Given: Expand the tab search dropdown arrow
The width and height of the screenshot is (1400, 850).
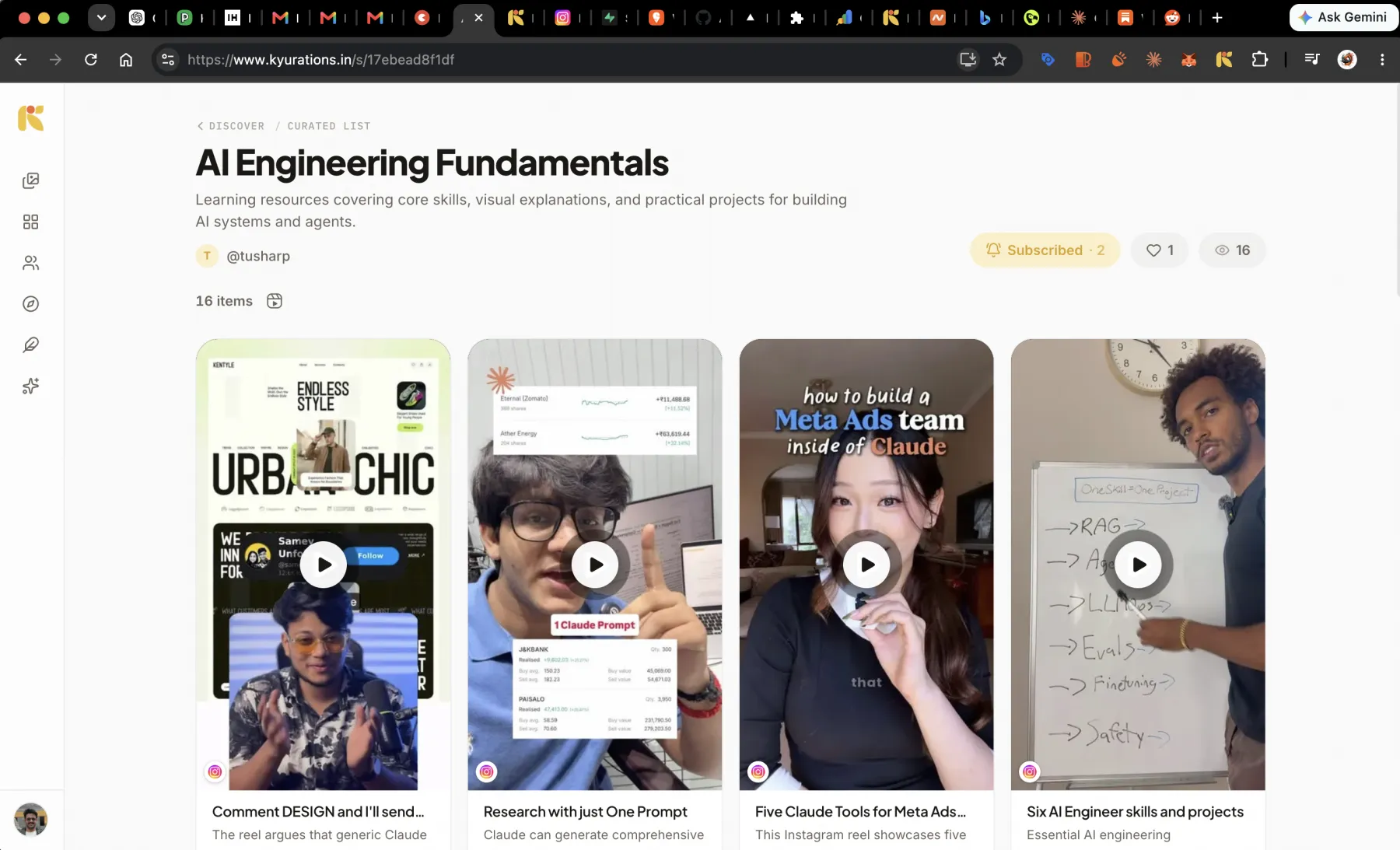Looking at the screenshot, I should (101, 17).
